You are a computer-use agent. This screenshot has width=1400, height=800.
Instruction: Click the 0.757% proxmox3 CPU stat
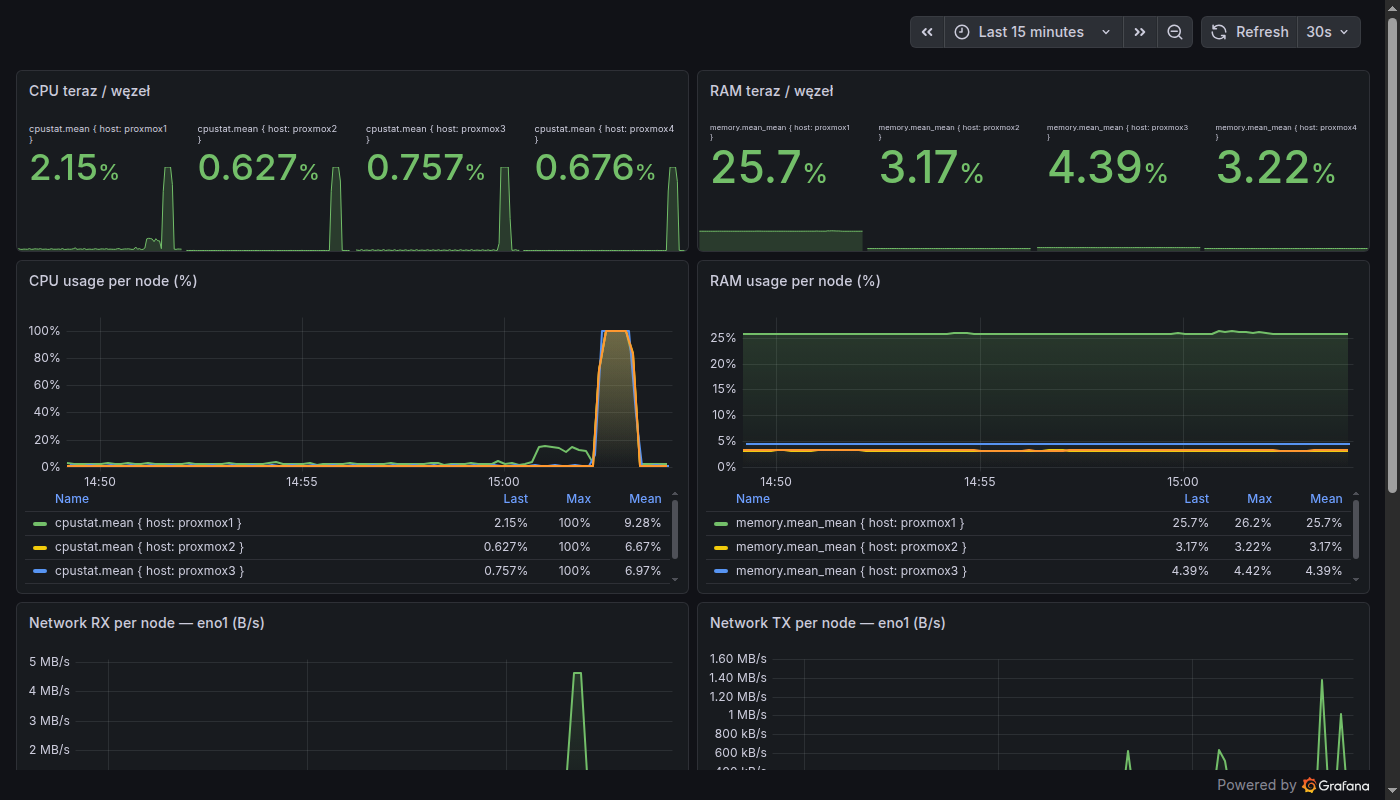426,169
